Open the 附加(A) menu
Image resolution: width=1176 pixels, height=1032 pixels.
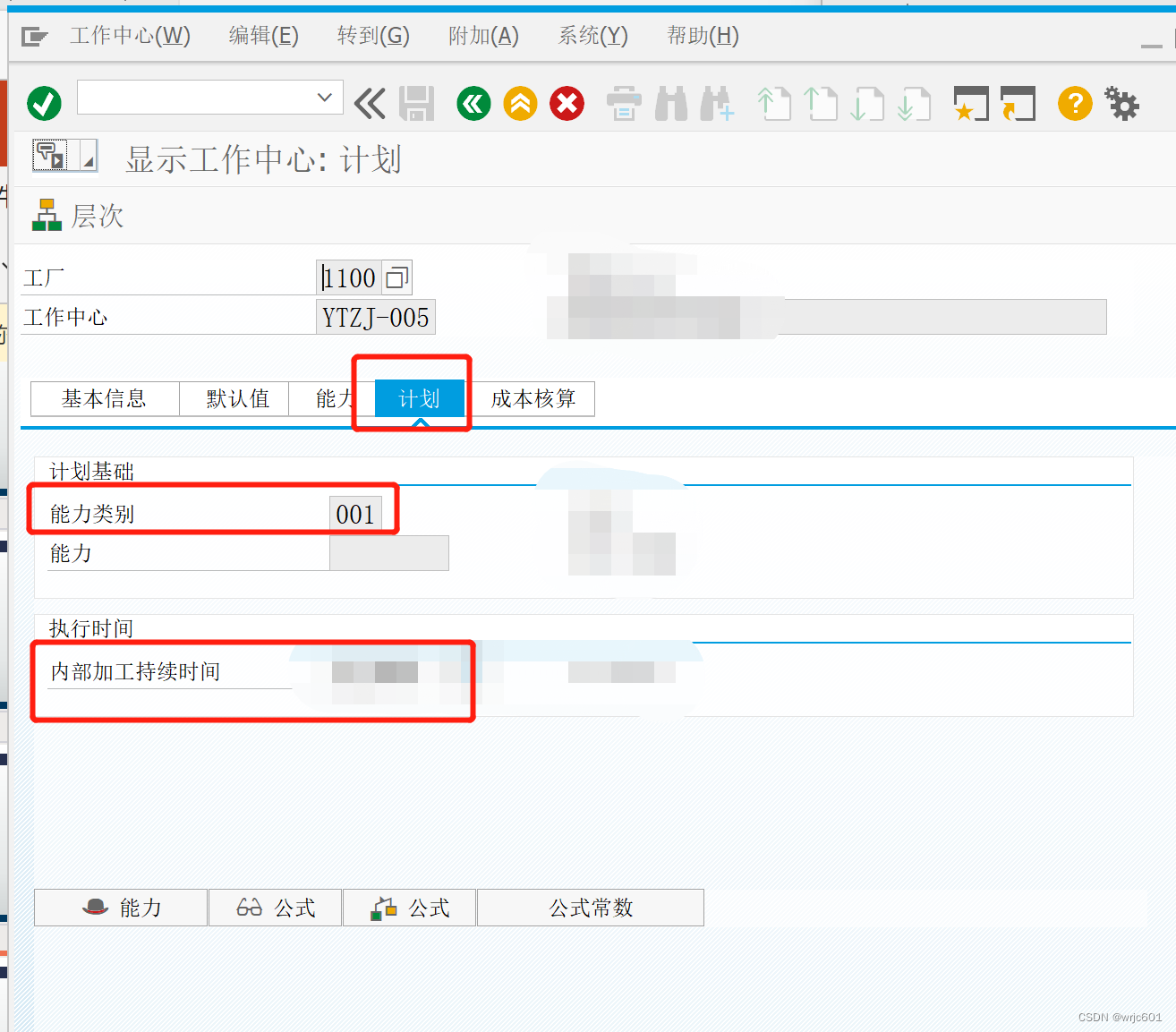coord(482,35)
